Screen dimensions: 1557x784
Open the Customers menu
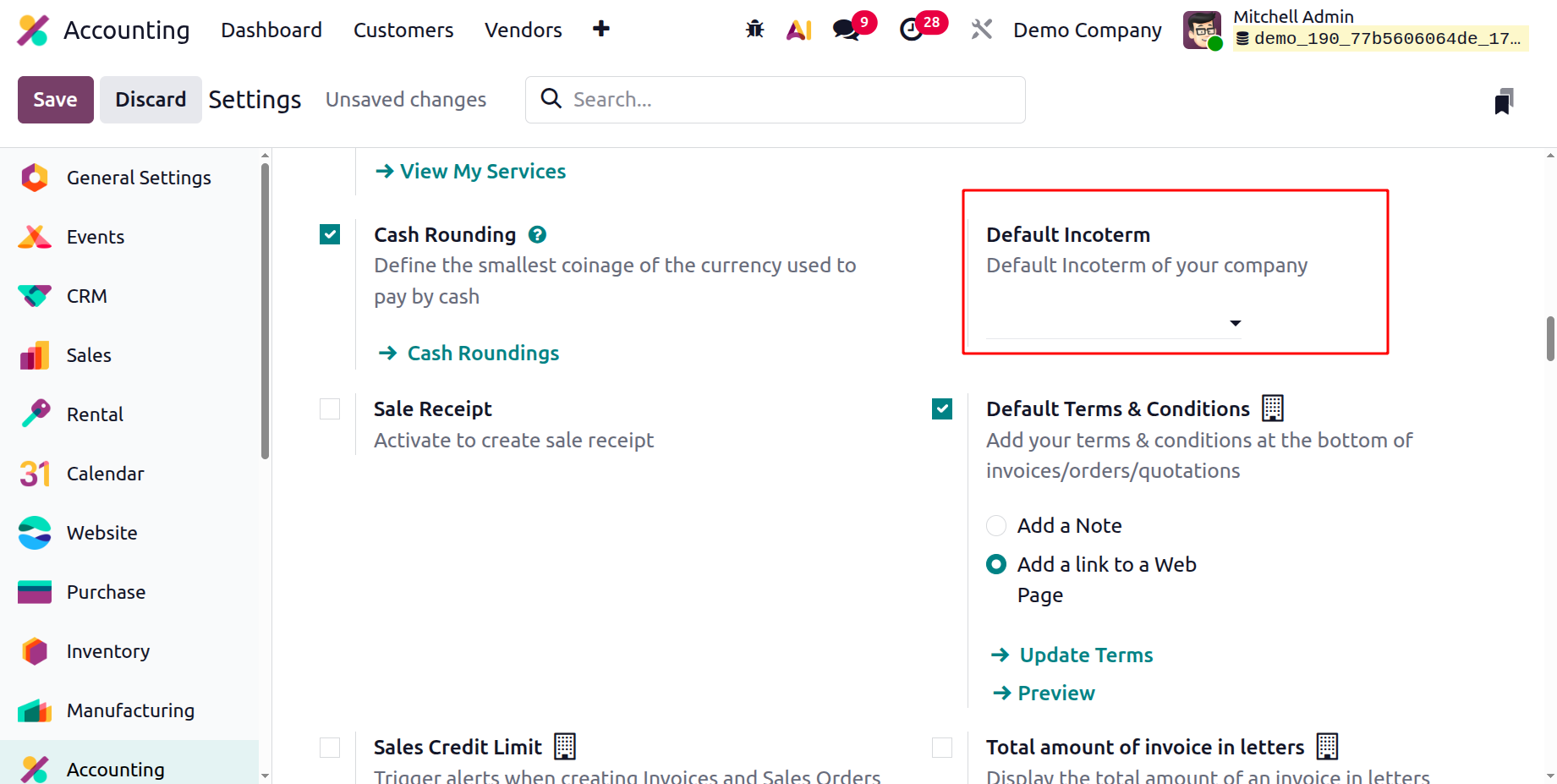(x=403, y=30)
